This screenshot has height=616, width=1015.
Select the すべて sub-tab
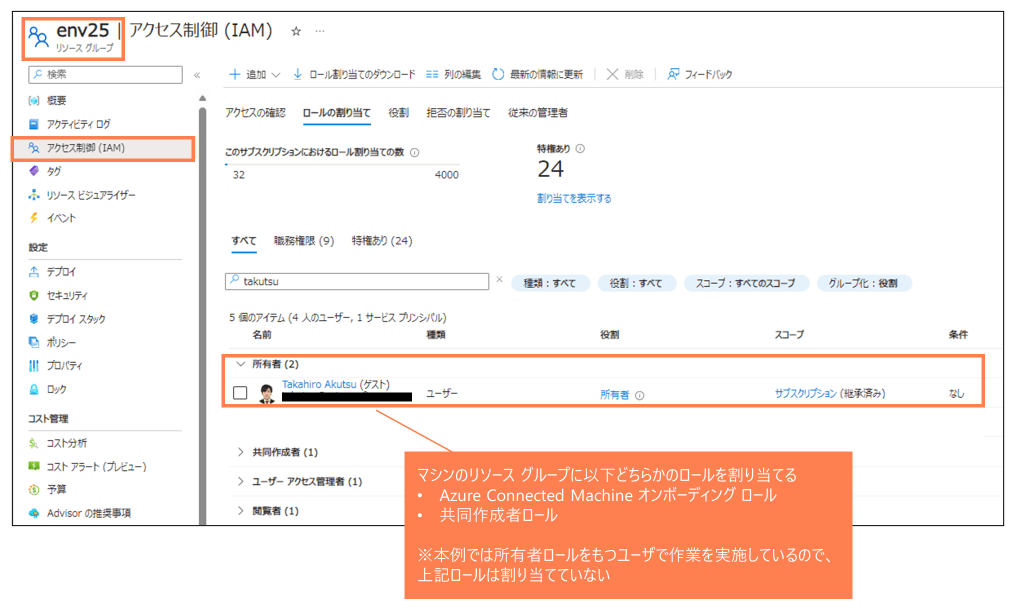coord(244,241)
